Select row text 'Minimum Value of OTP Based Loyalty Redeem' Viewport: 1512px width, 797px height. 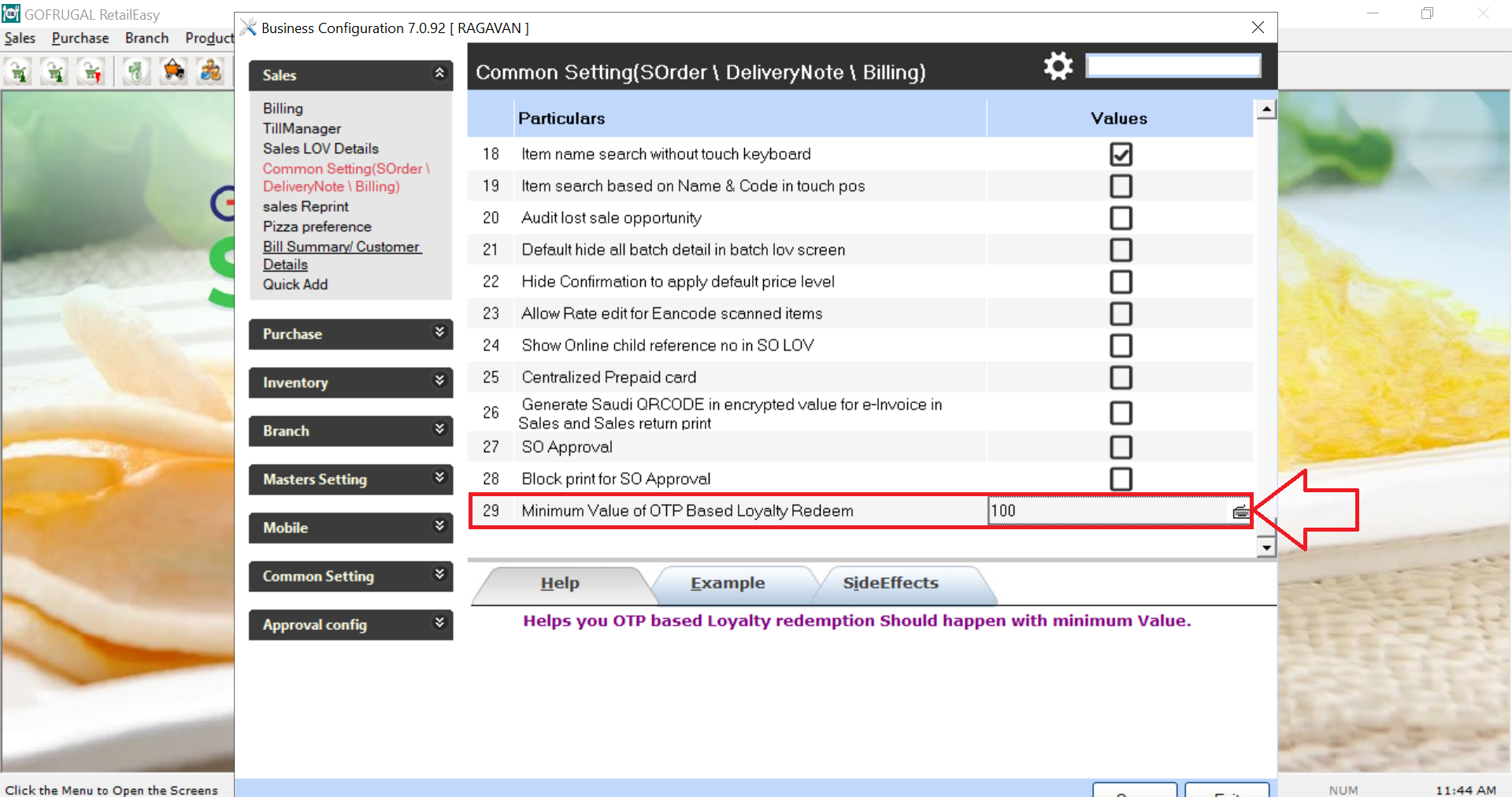pos(687,511)
